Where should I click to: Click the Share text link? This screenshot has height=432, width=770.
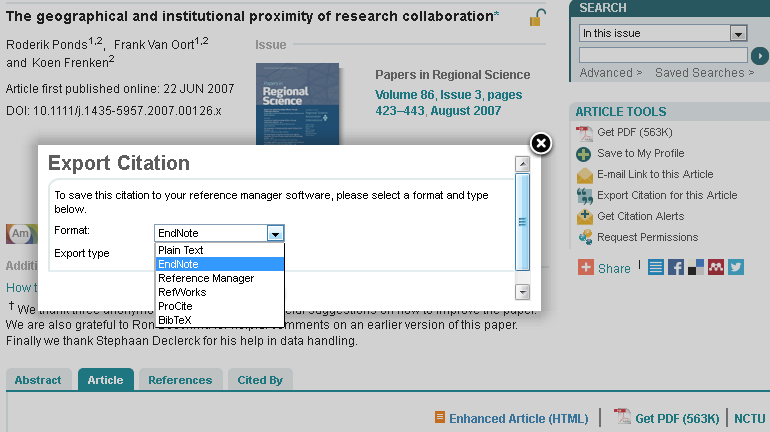(614, 269)
